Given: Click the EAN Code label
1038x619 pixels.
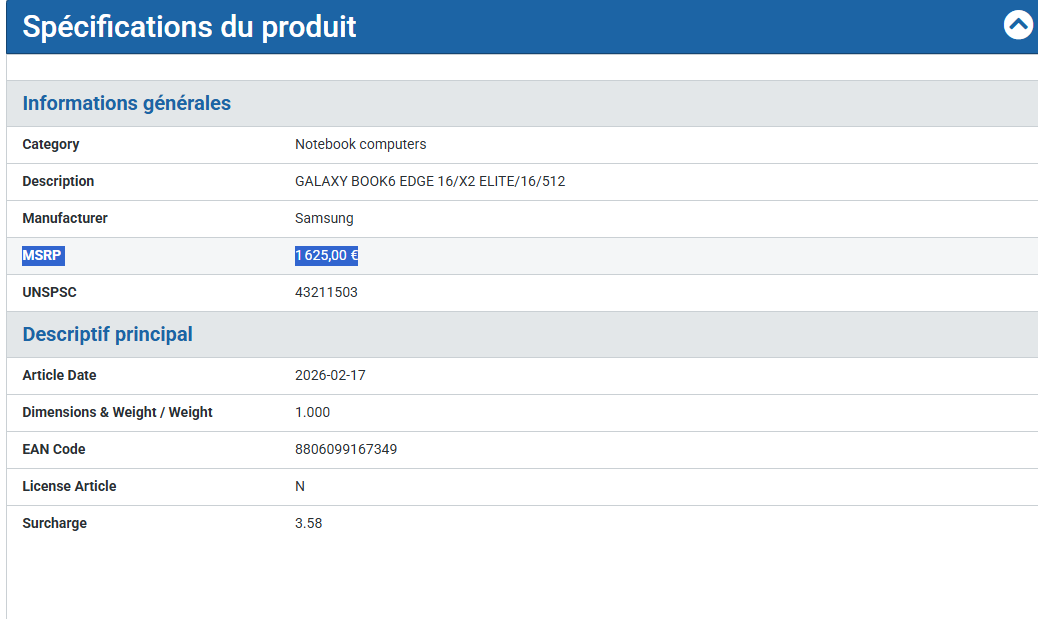Looking at the screenshot, I should [54, 450].
